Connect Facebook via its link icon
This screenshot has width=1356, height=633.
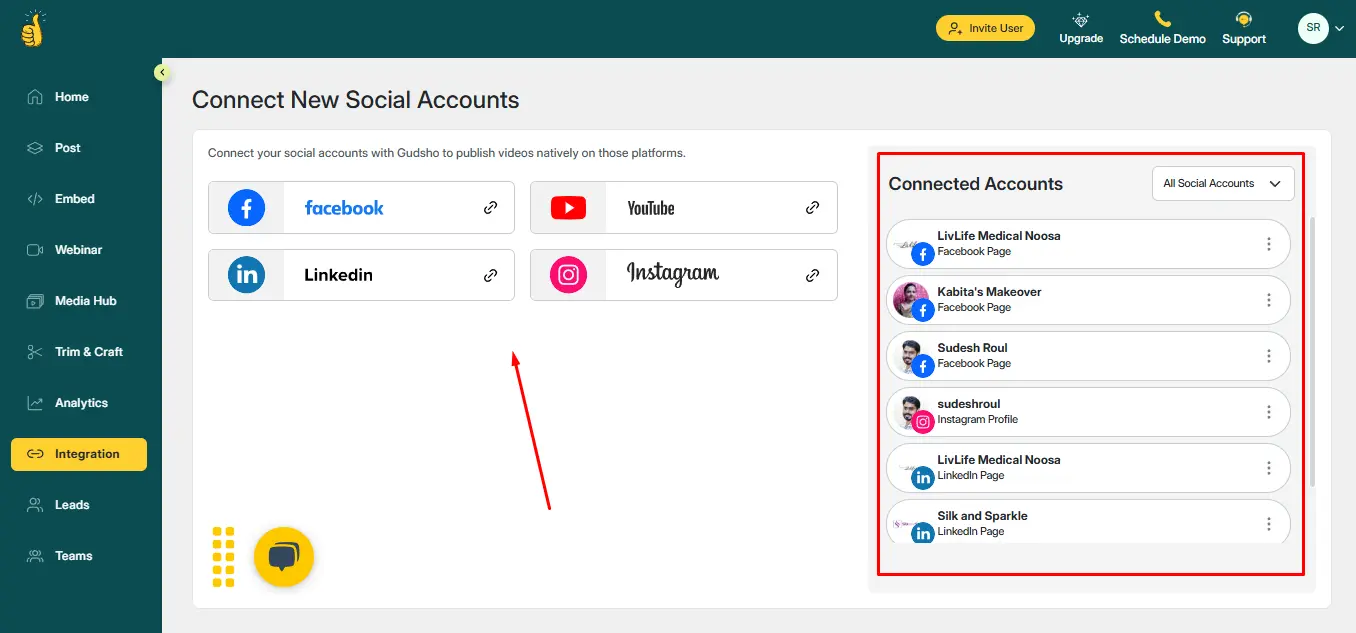[x=490, y=208]
